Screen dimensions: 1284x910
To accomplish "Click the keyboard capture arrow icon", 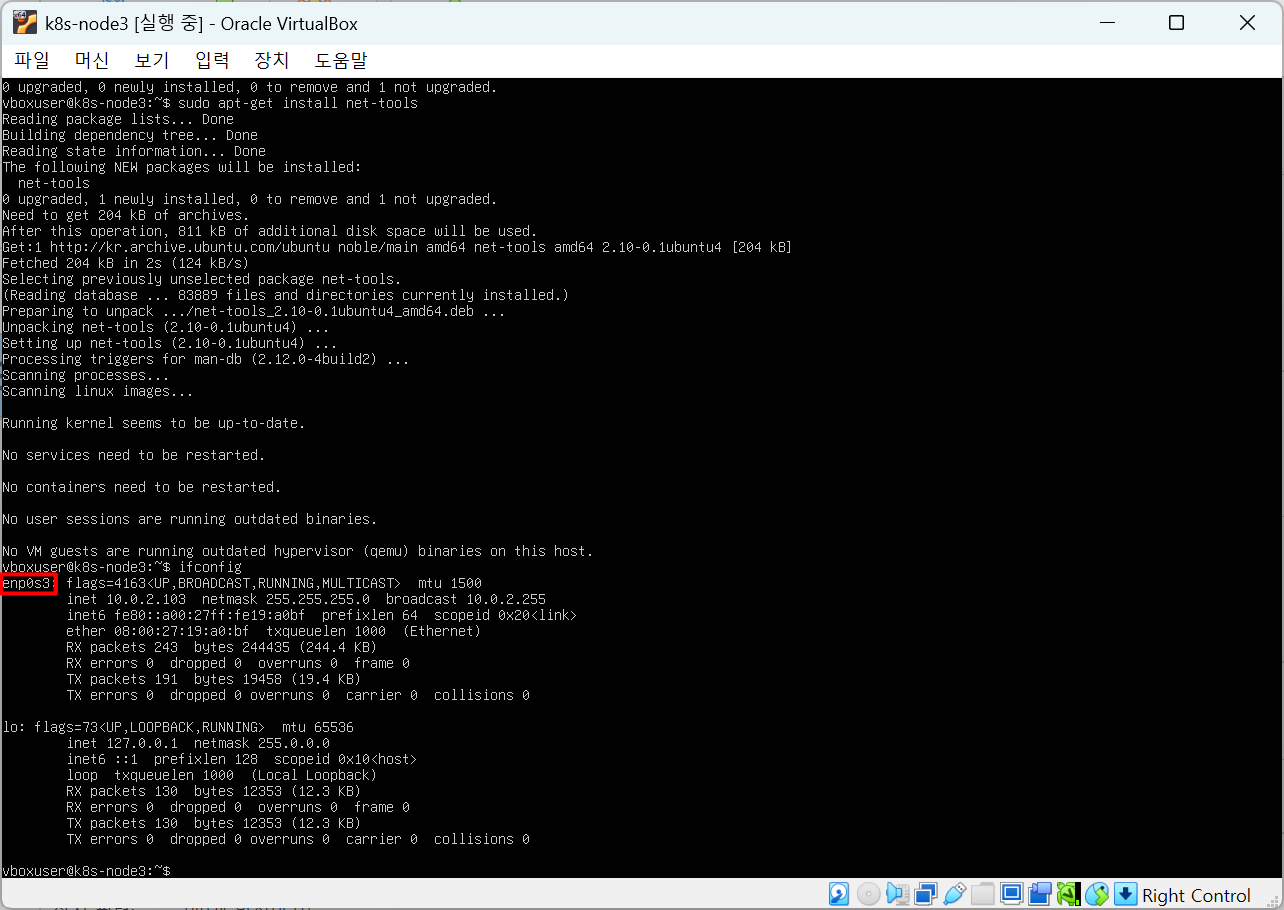I will (x=1126, y=893).
